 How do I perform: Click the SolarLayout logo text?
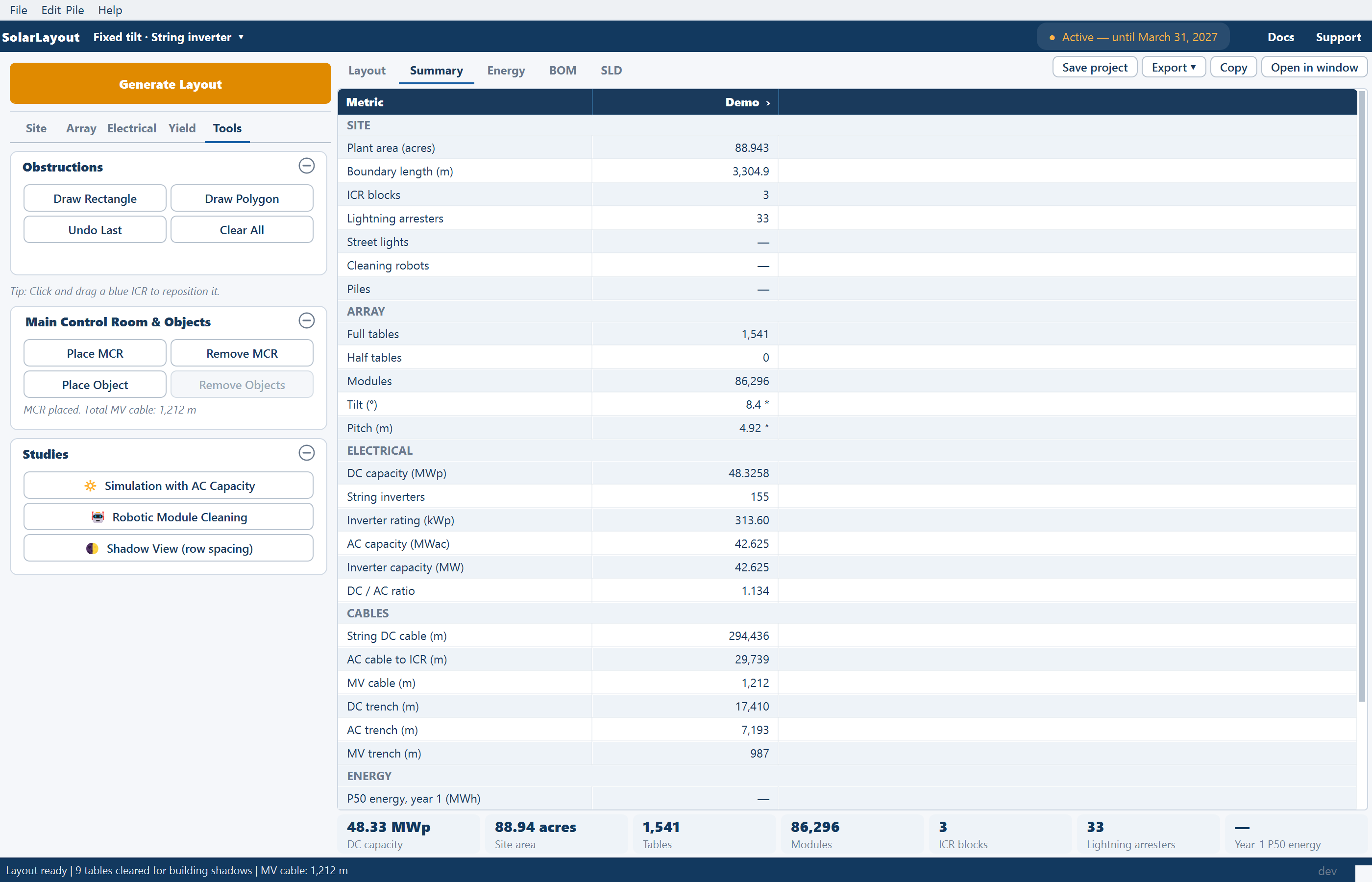point(41,37)
